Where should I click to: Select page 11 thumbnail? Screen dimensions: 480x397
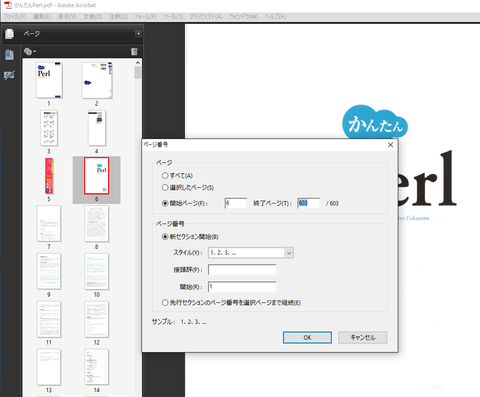(x=49, y=319)
